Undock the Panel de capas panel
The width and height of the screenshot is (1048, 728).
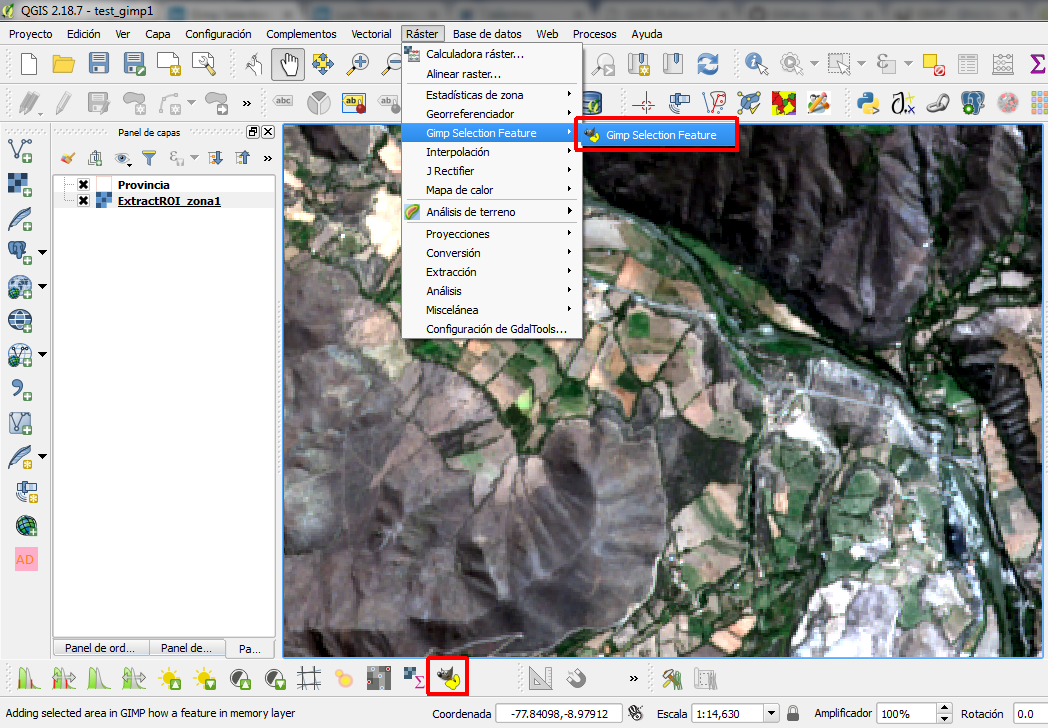[x=252, y=131]
